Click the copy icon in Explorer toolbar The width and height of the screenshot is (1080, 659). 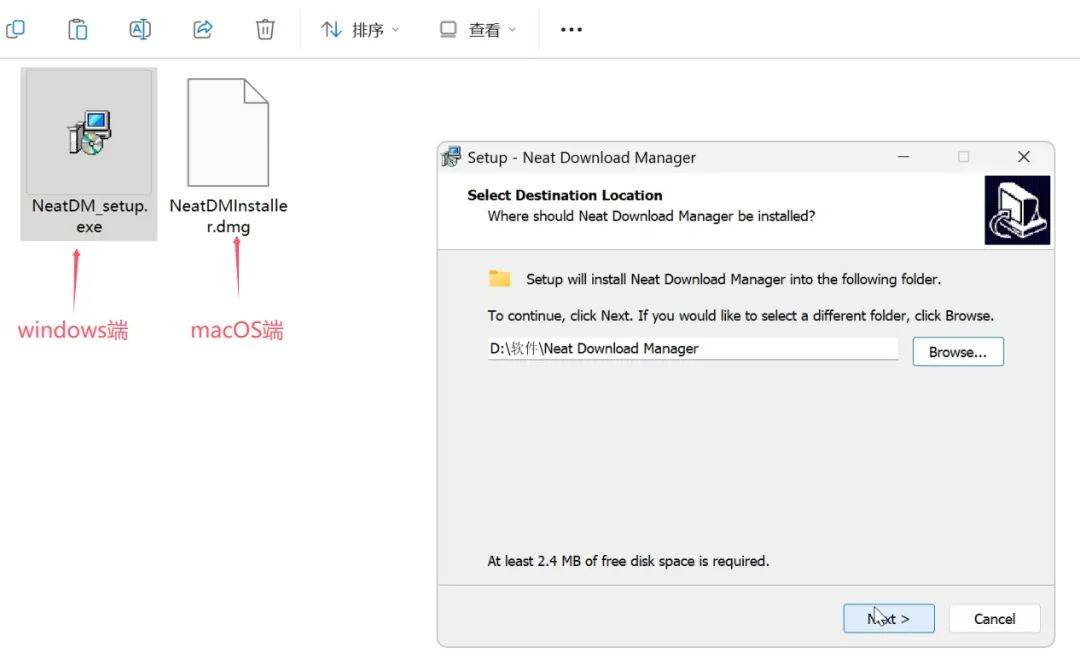tap(15, 30)
